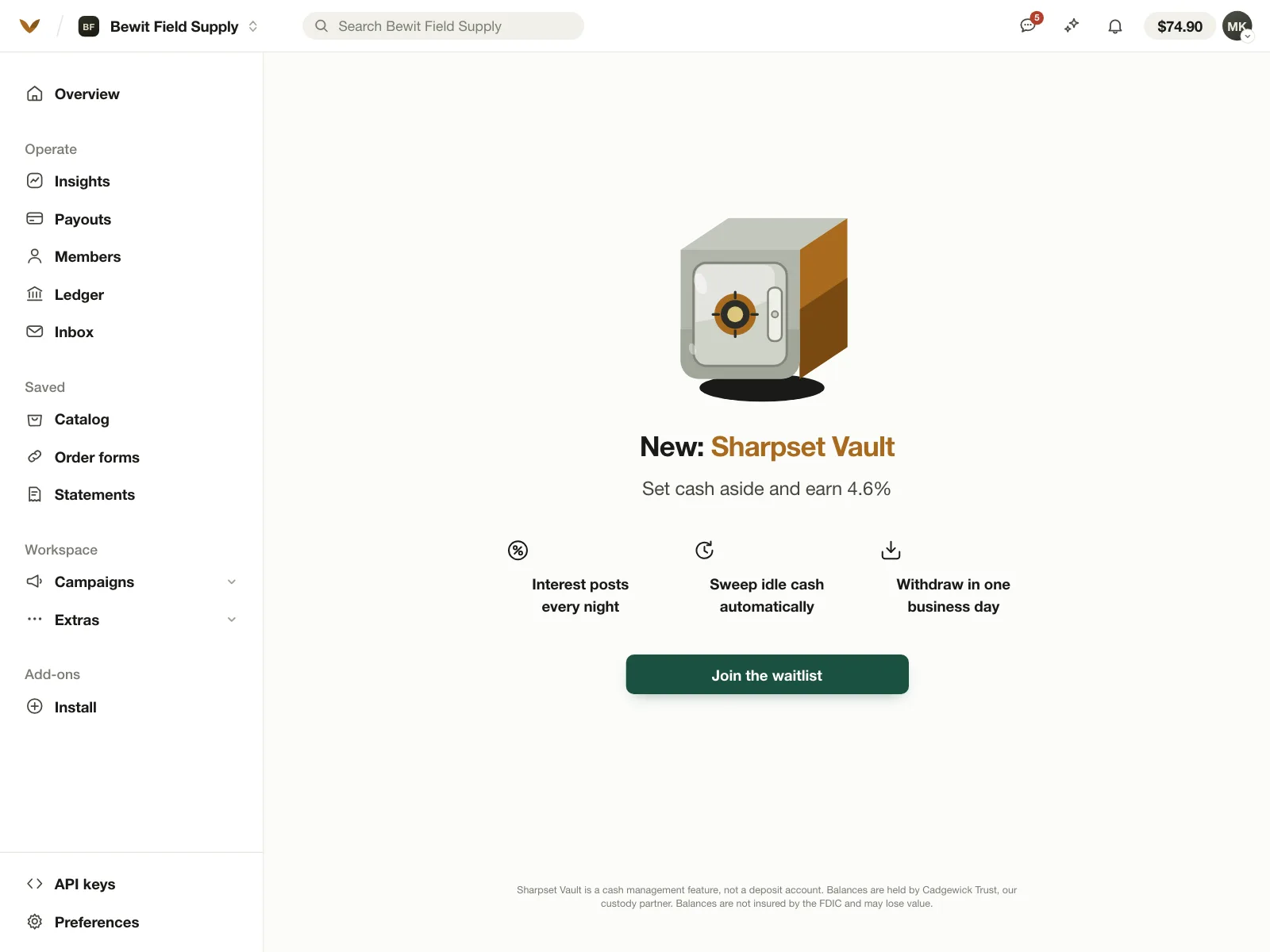Go to Overview page
The width and height of the screenshot is (1270, 952).
(87, 94)
